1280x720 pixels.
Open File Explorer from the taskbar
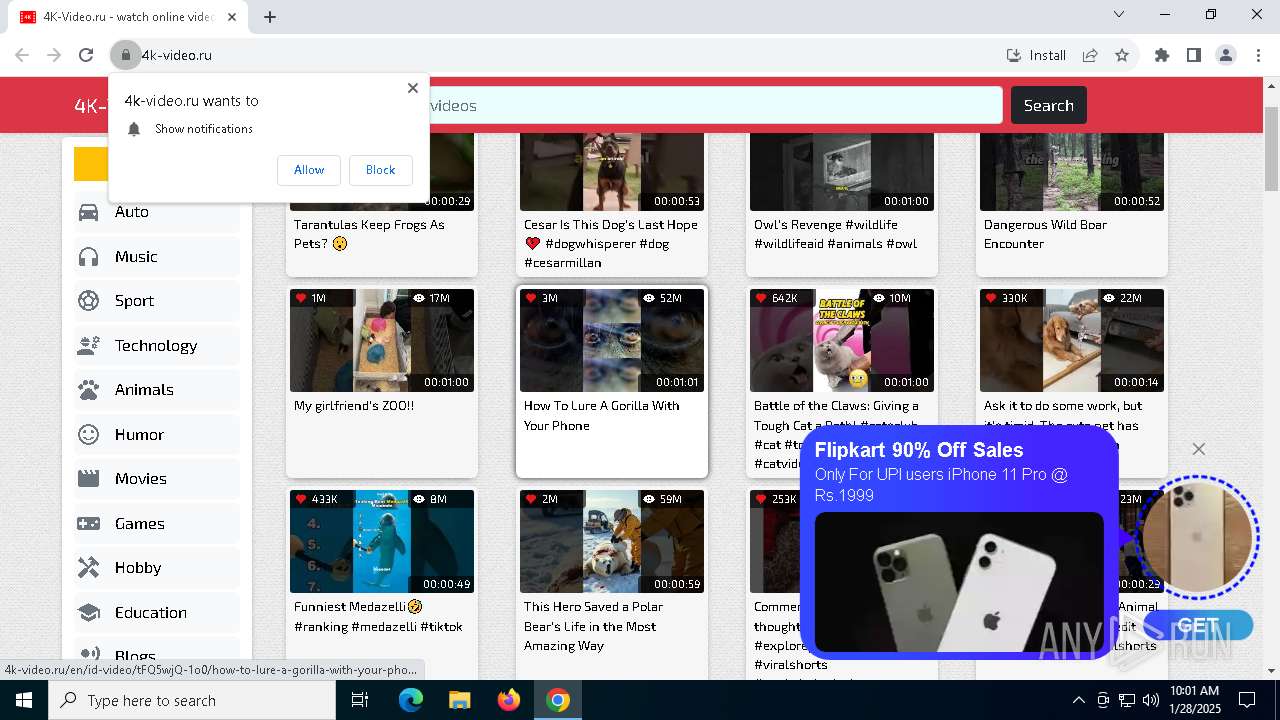[x=460, y=700]
